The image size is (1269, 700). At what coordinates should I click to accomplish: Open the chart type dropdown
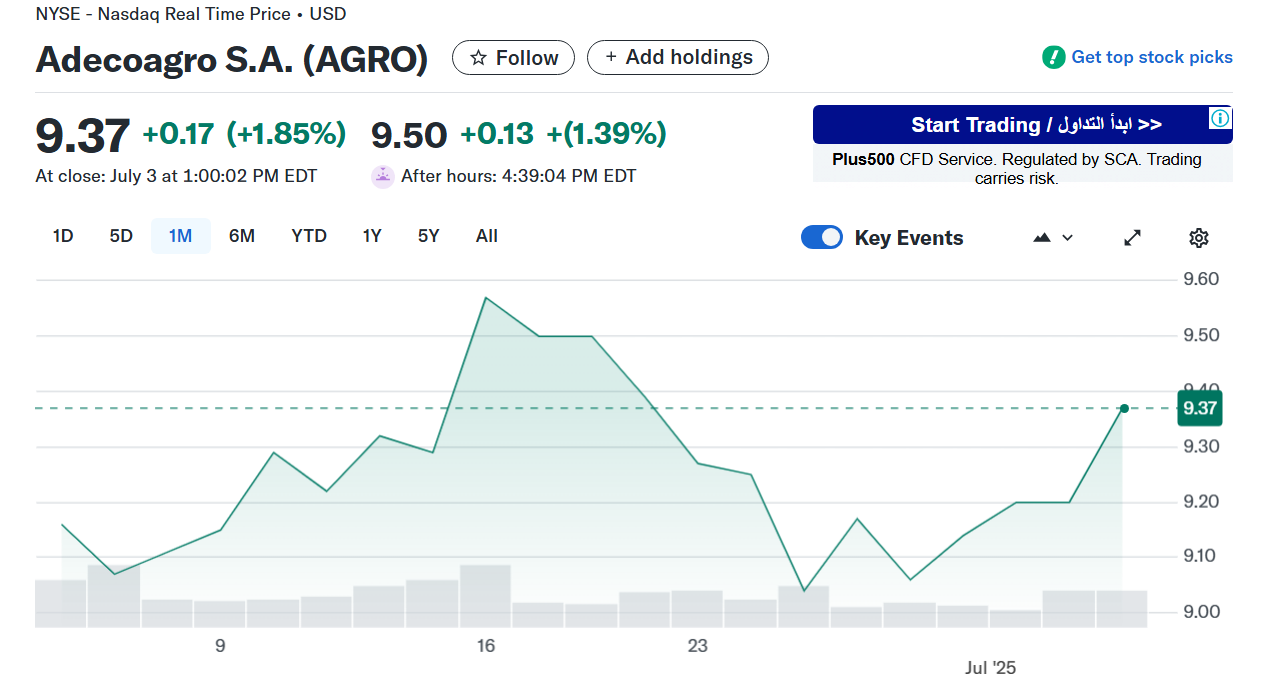click(1053, 238)
